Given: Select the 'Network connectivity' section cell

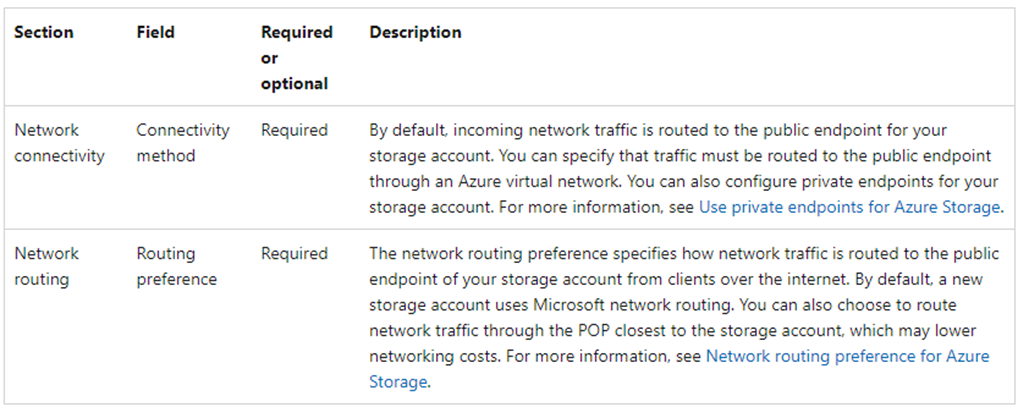Looking at the screenshot, I should 59,143.
